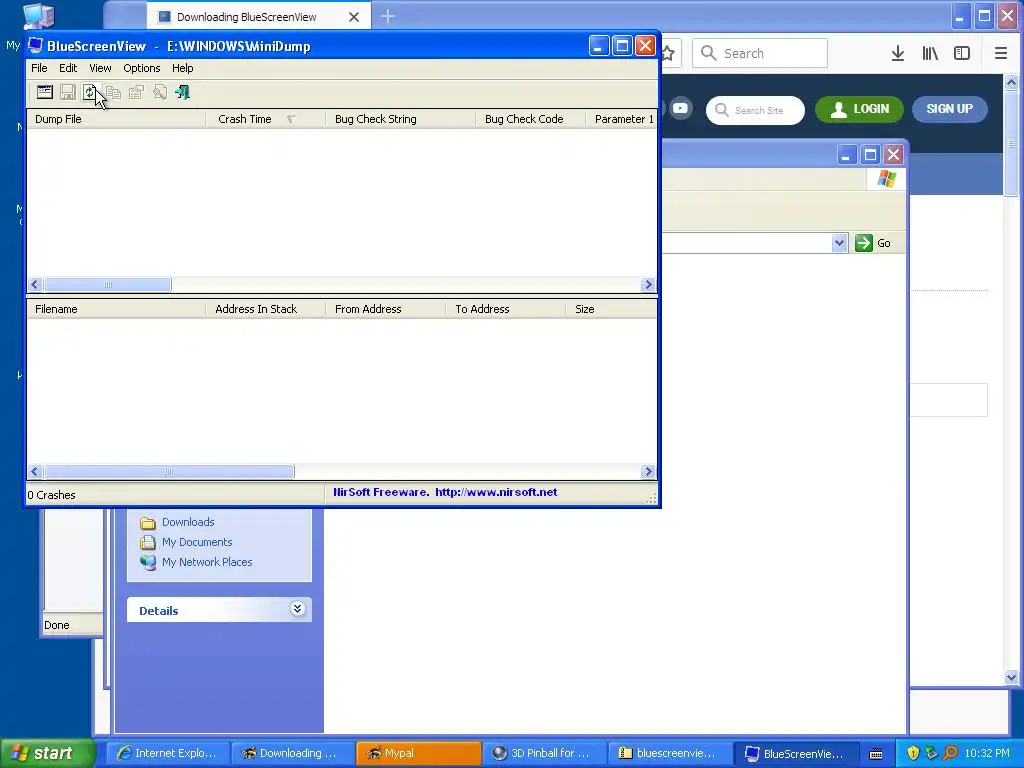Sort by Dump File column header
Image resolution: width=1024 pixels, height=768 pixels.
pos(116,119)
